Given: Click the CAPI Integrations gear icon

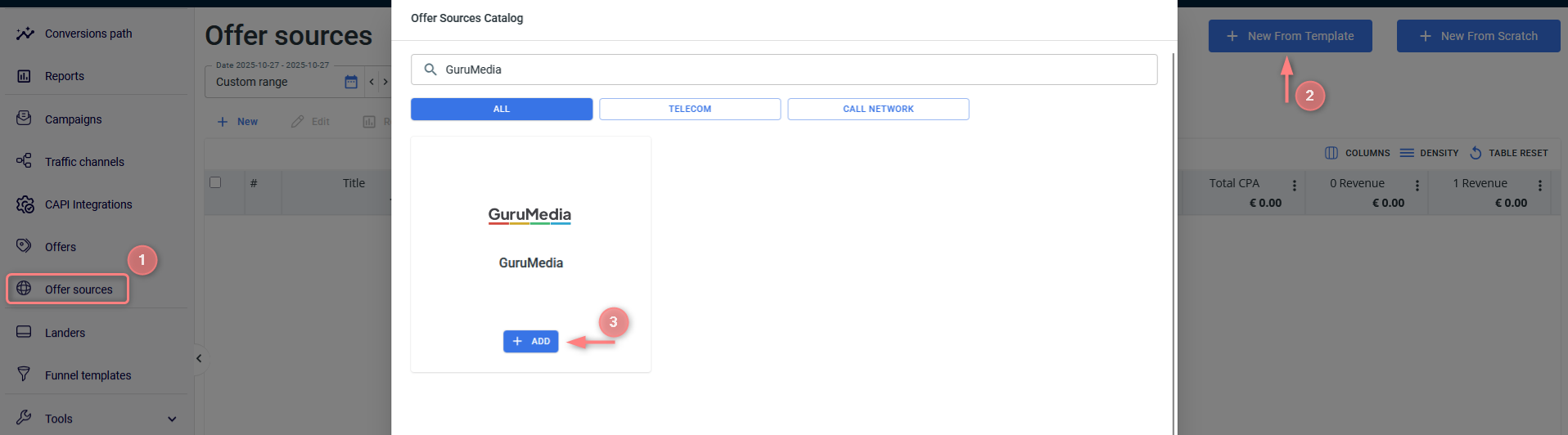Looking at the screenshot, I should point(25,204).
